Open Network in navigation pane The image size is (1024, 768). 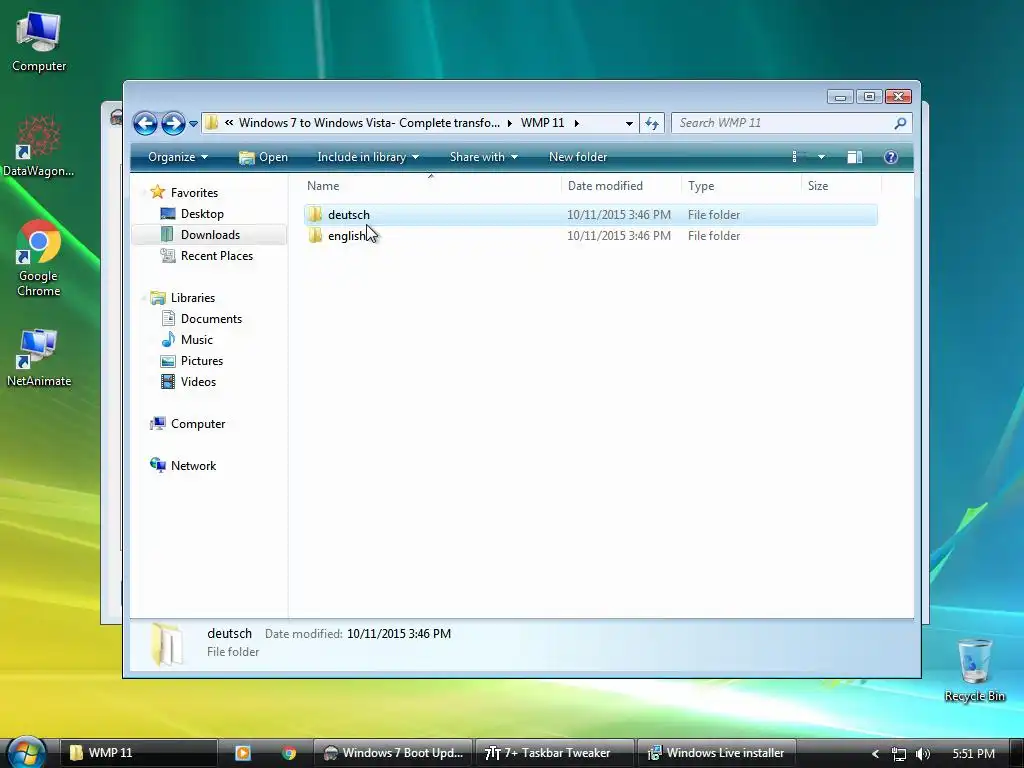coord(193,466)
